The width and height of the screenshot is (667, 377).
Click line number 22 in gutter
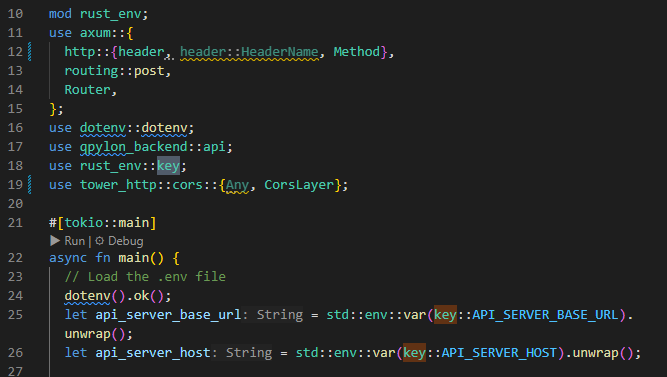pos(15,257)
